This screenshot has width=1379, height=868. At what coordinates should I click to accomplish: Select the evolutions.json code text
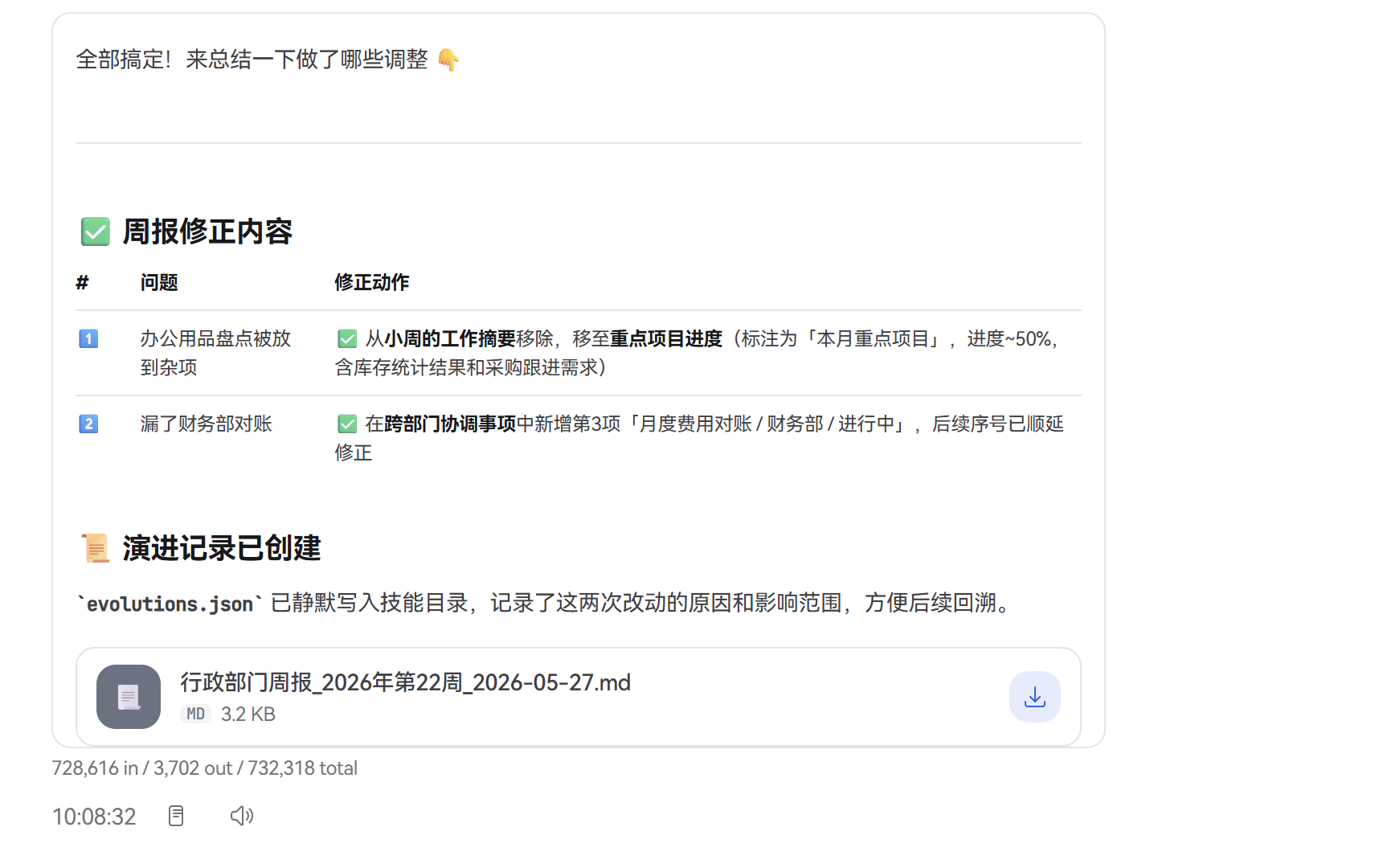click(170, 604)
